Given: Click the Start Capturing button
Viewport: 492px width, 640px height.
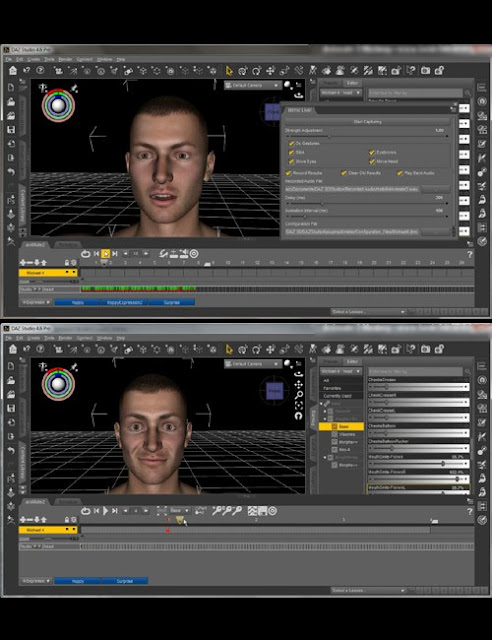Looking at the screenshot, I should (367, 122).
